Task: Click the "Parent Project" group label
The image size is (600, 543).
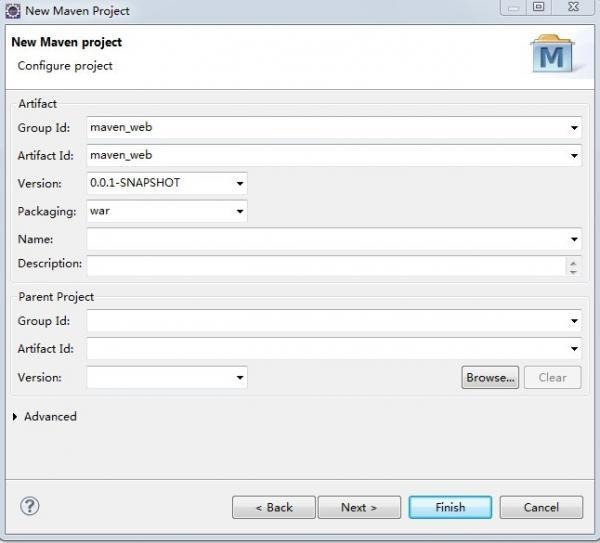Action: click(56, 297)
